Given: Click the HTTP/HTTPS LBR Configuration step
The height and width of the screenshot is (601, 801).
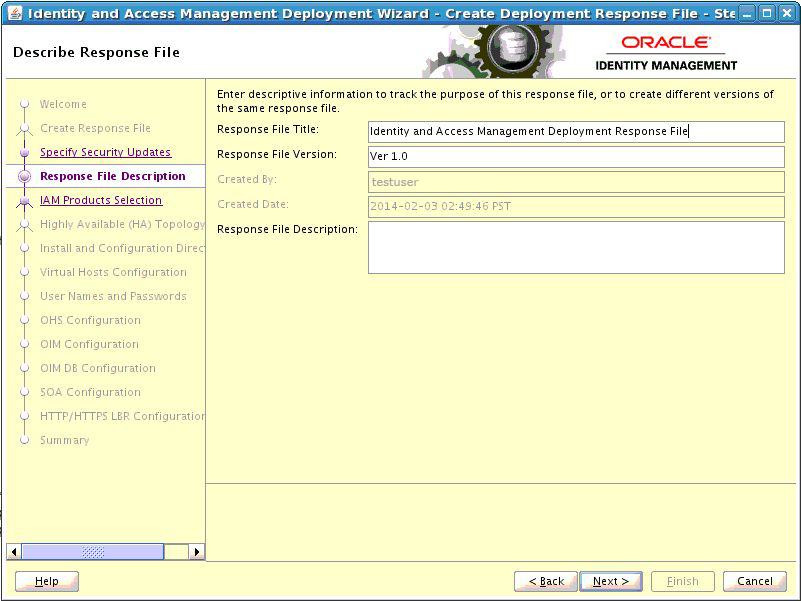Looking at the screenshot, I should coord(122,417).
